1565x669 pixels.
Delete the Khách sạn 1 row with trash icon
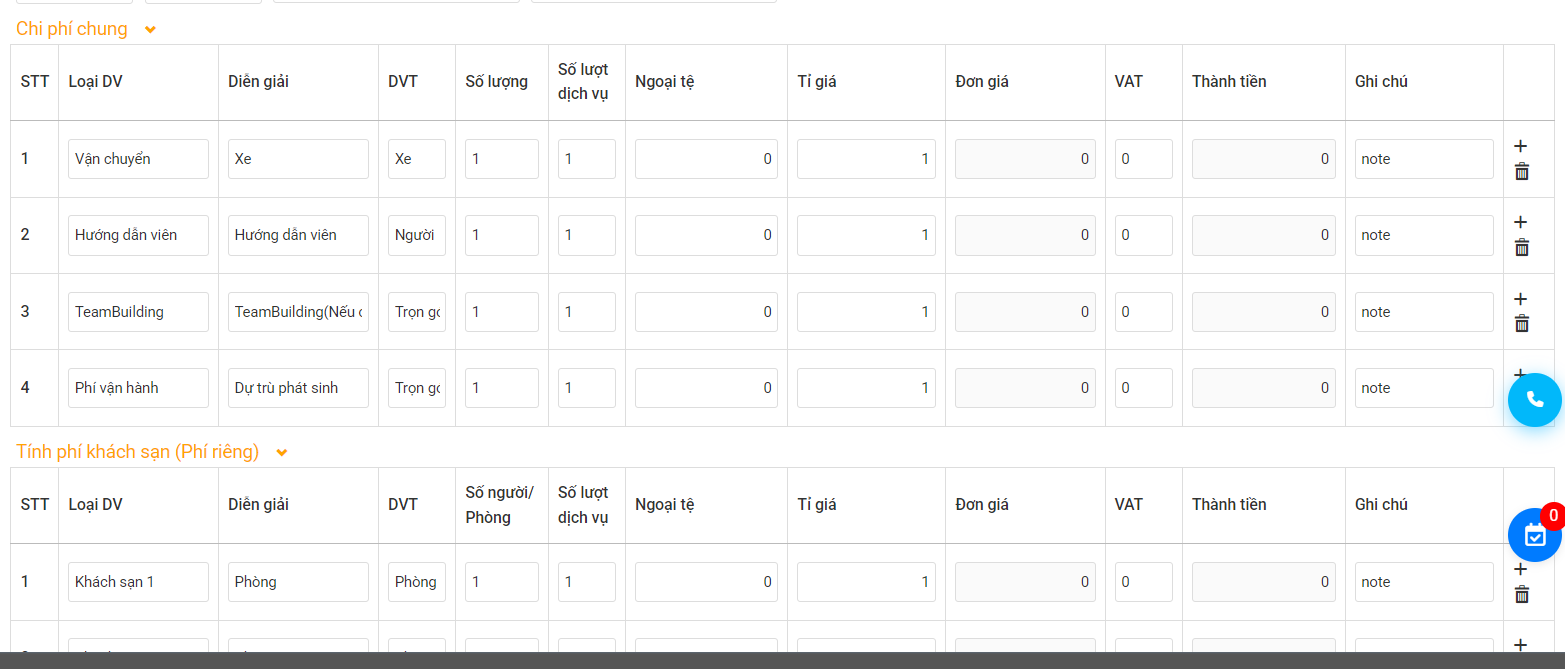point(1522,594)
